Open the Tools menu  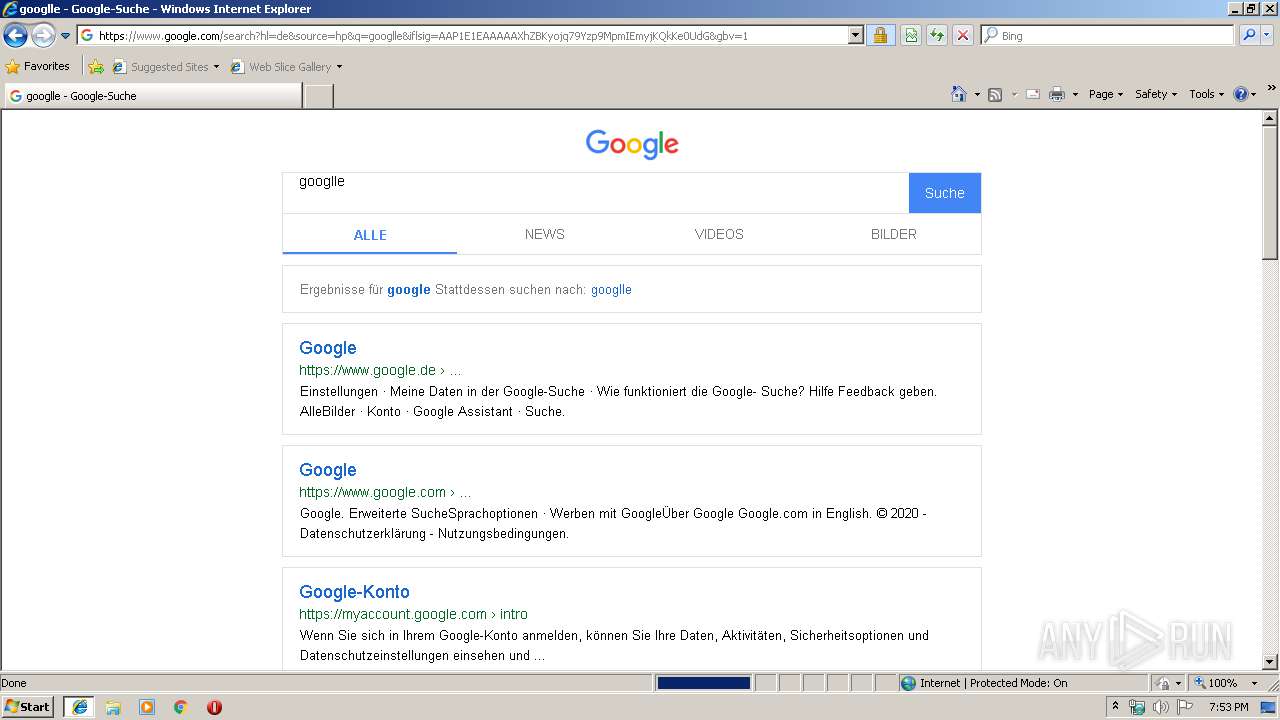(1206, 94)
